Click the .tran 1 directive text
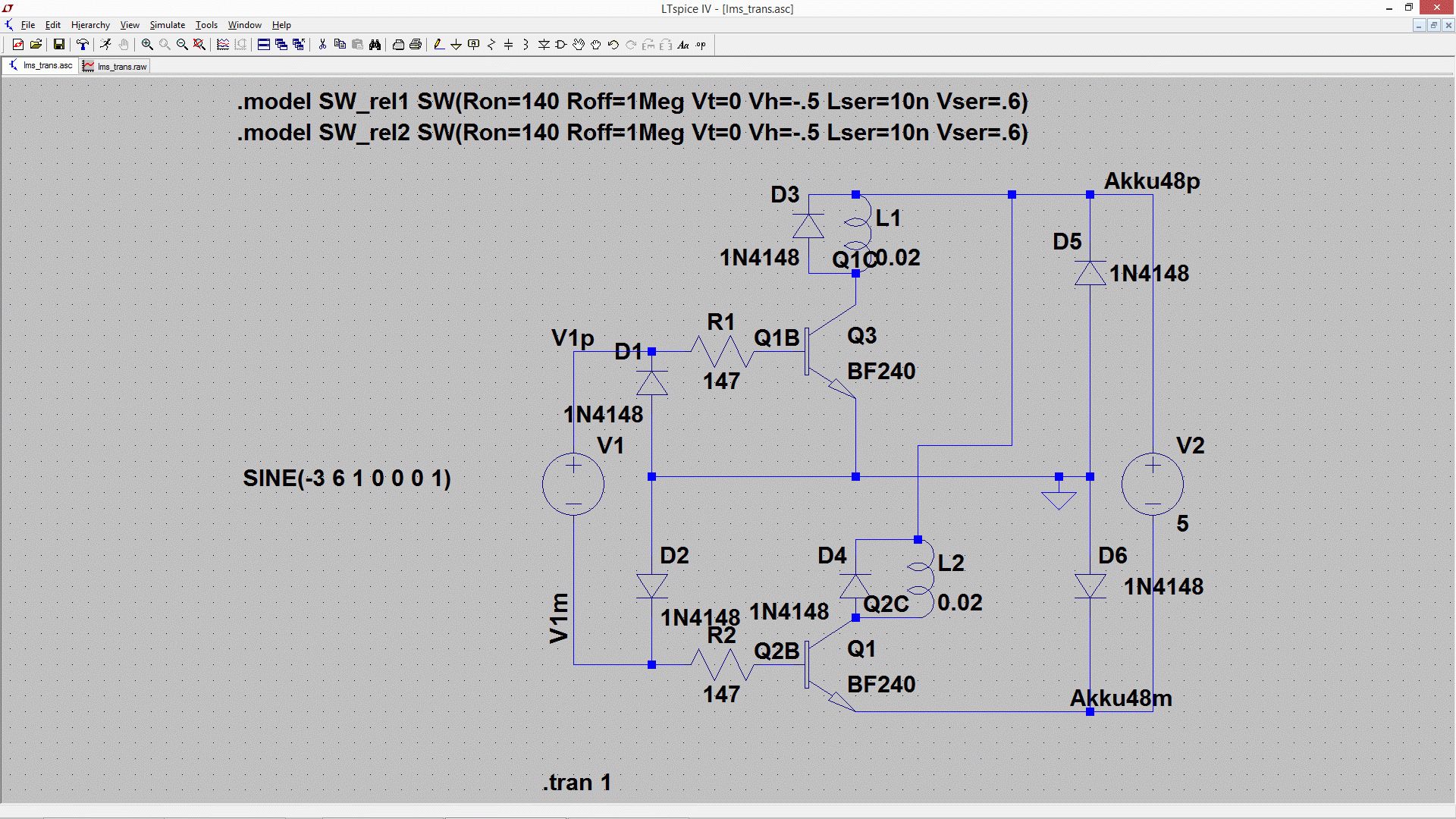 pyautogui.click(x=576, y=782)
